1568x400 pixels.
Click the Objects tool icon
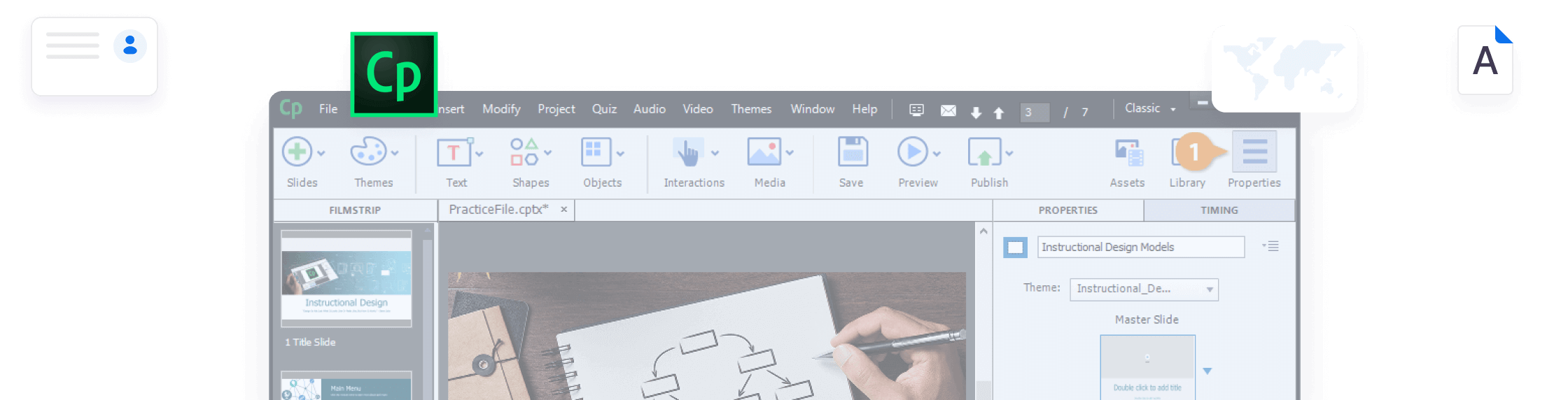click(596, 152)
